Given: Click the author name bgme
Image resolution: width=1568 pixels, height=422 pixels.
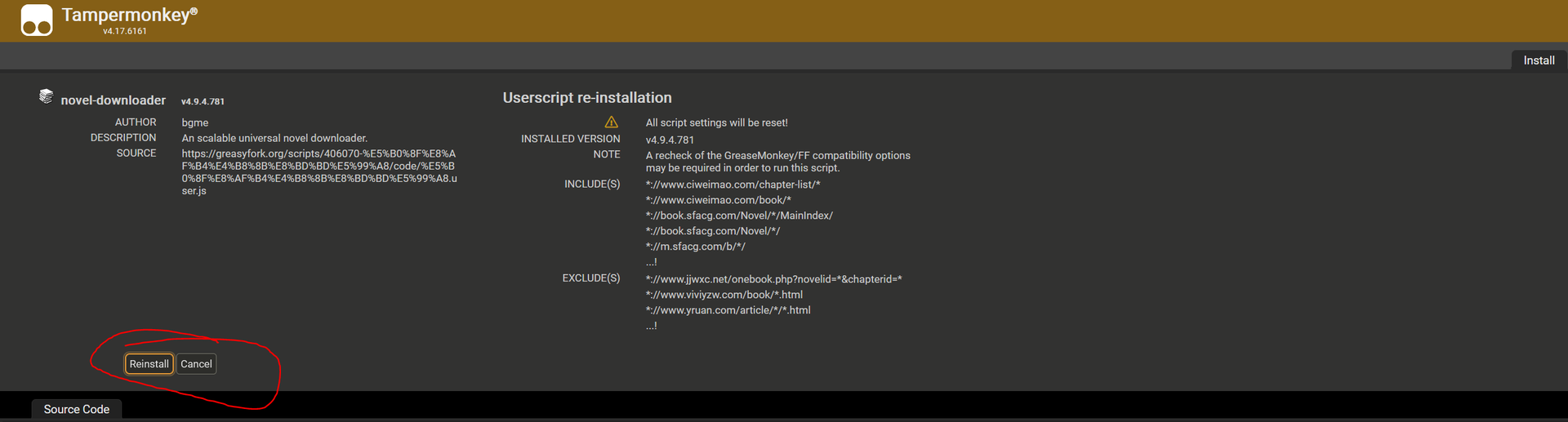Looking at the screenshot, I should pos(195,122).
